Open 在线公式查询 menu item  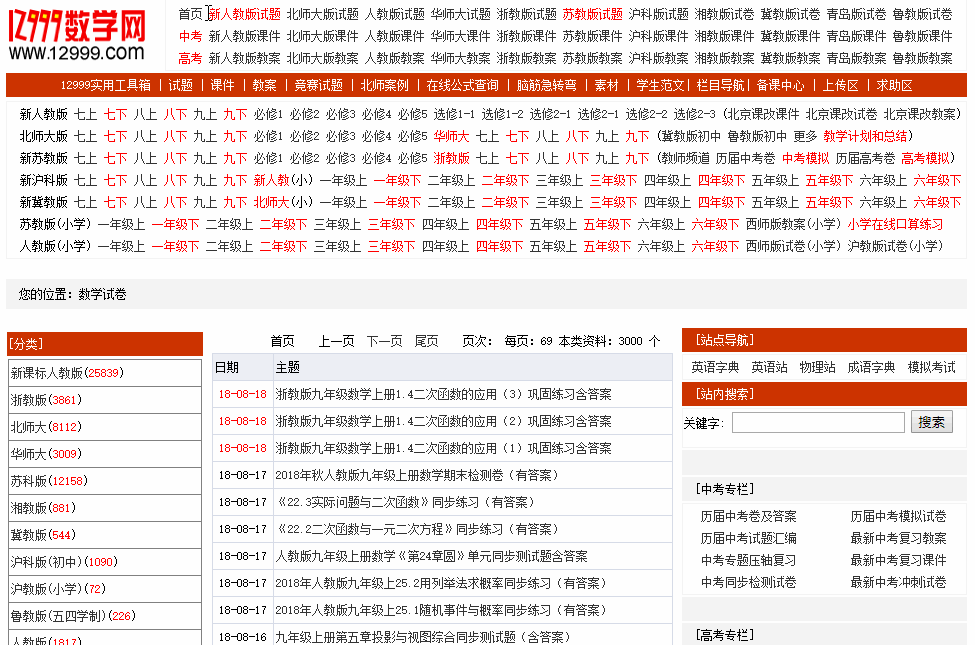(462, 85)
